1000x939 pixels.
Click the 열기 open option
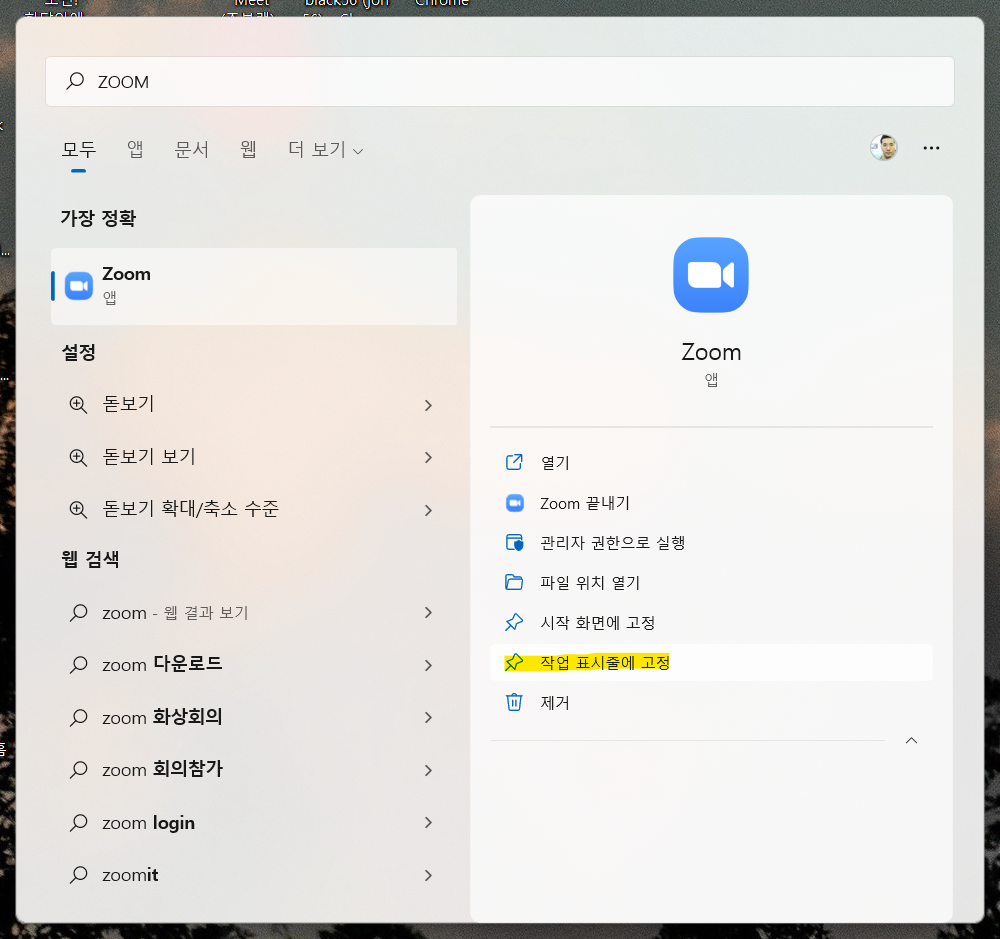coord(711,462)
